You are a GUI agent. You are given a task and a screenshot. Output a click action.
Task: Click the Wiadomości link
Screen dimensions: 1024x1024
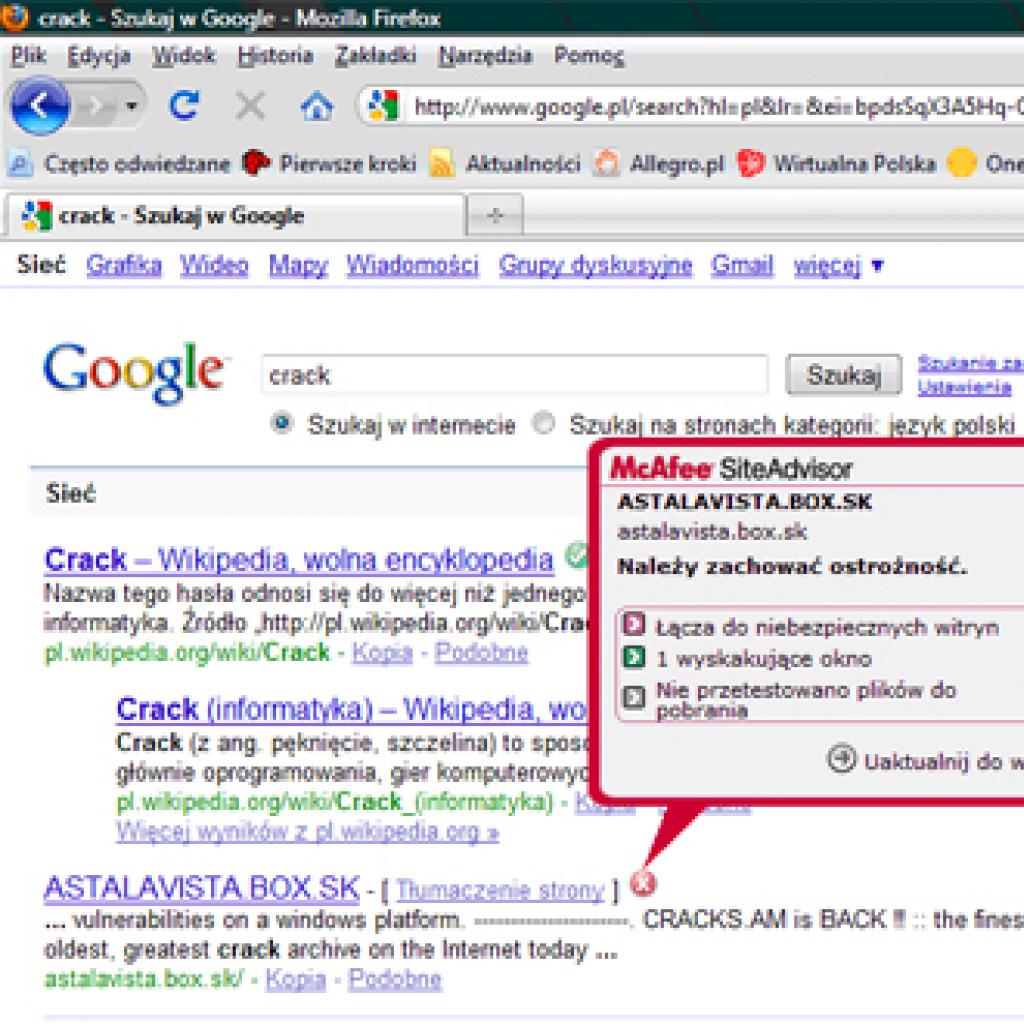[x=412, y=265]
